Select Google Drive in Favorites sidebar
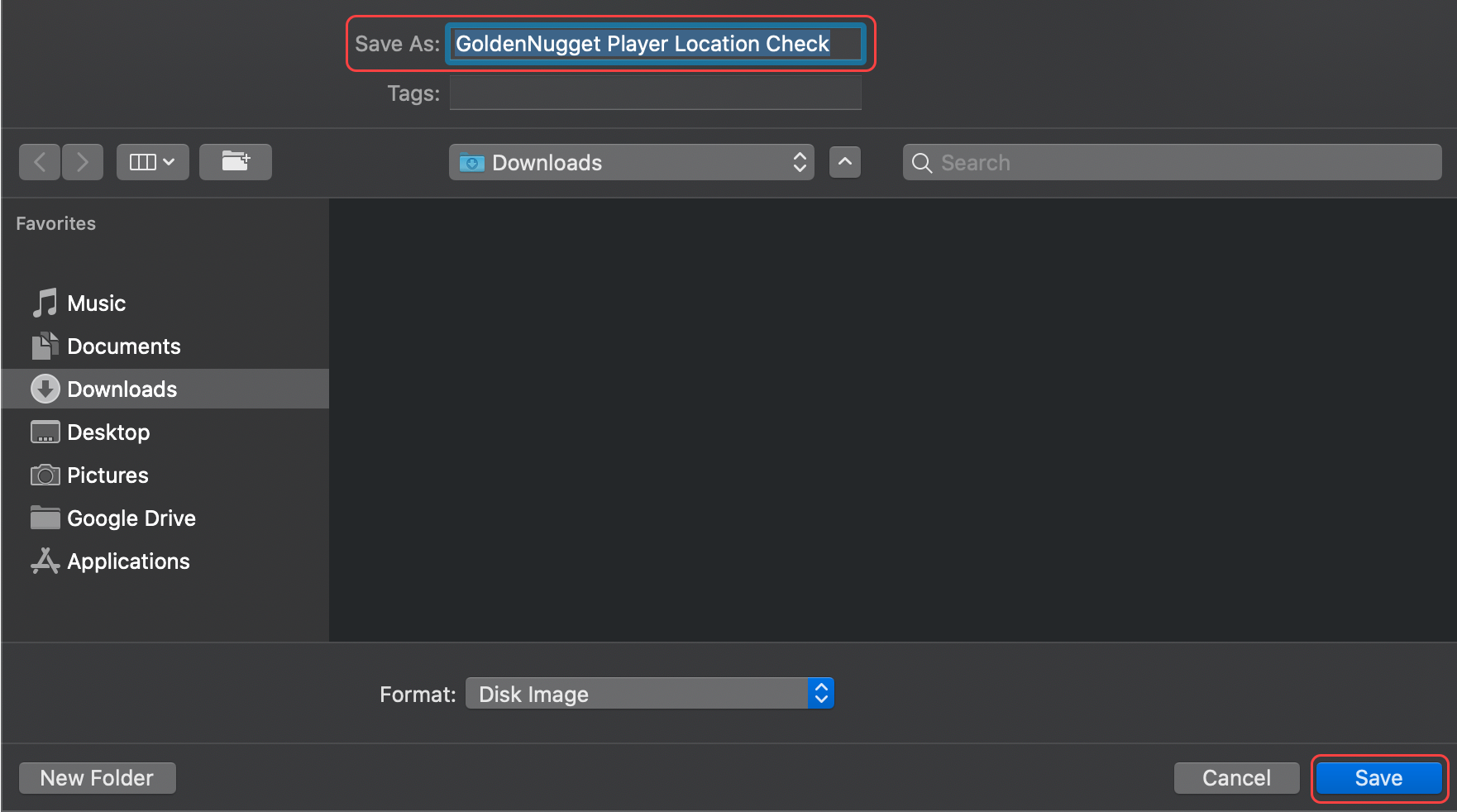Screen dimensions: 1457x812 pos(165,518)
